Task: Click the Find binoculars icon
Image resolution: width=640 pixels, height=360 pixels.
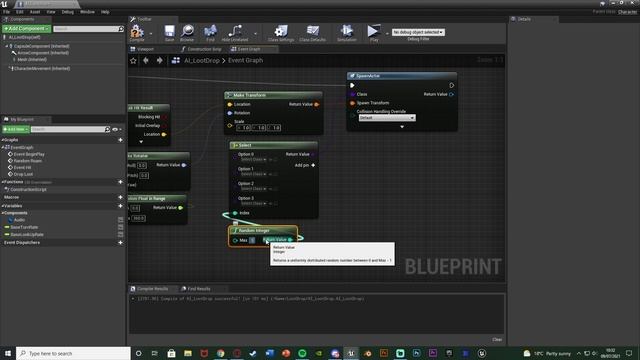Action: pyautogui.click(x=210, y=32)
